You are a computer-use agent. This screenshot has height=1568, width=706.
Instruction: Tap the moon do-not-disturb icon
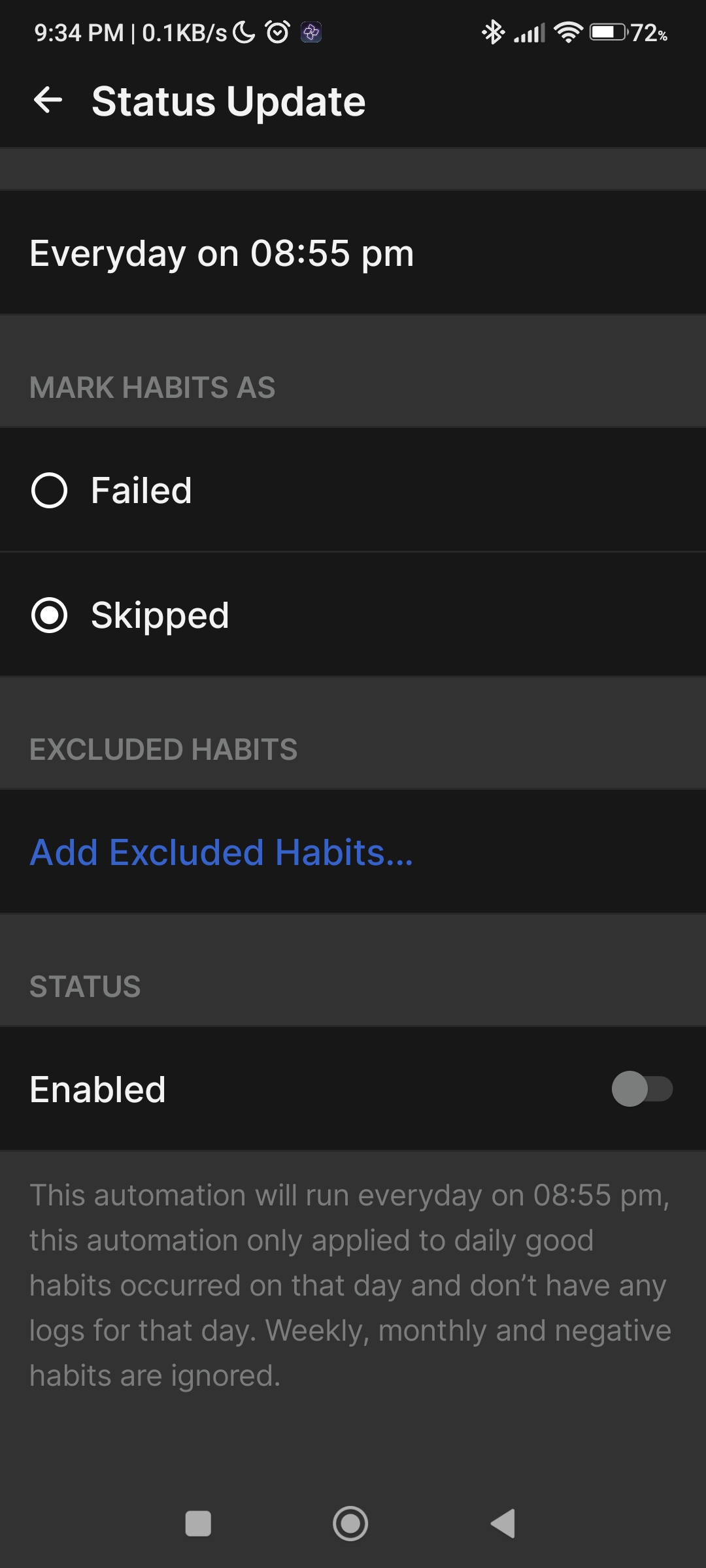coord(244,32)
